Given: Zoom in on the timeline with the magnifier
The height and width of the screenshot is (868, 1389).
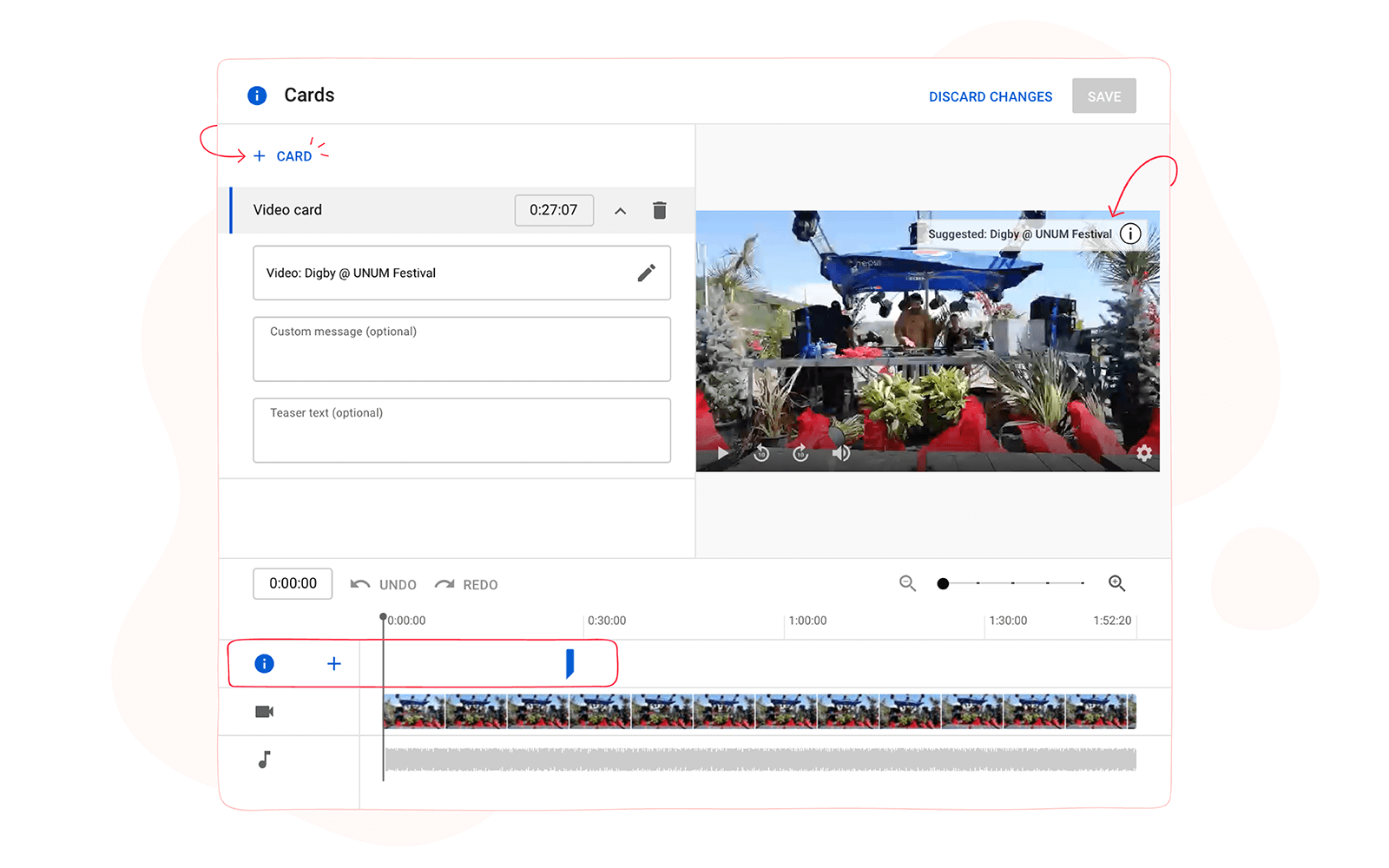Looking at the screenshot, I should tap(1117, 583).
